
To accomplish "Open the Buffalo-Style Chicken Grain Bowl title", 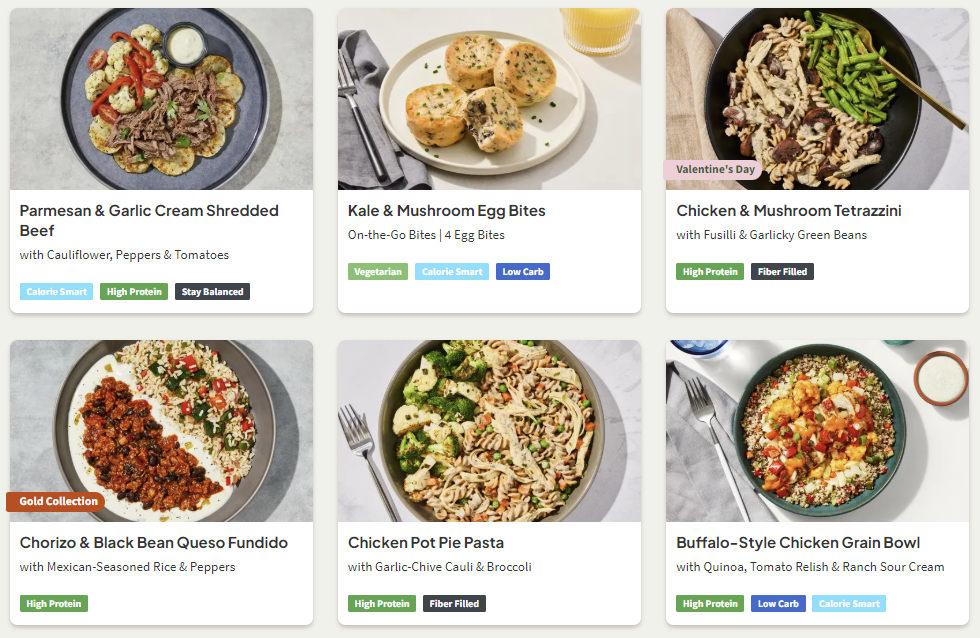I will (x=798, y=543).
